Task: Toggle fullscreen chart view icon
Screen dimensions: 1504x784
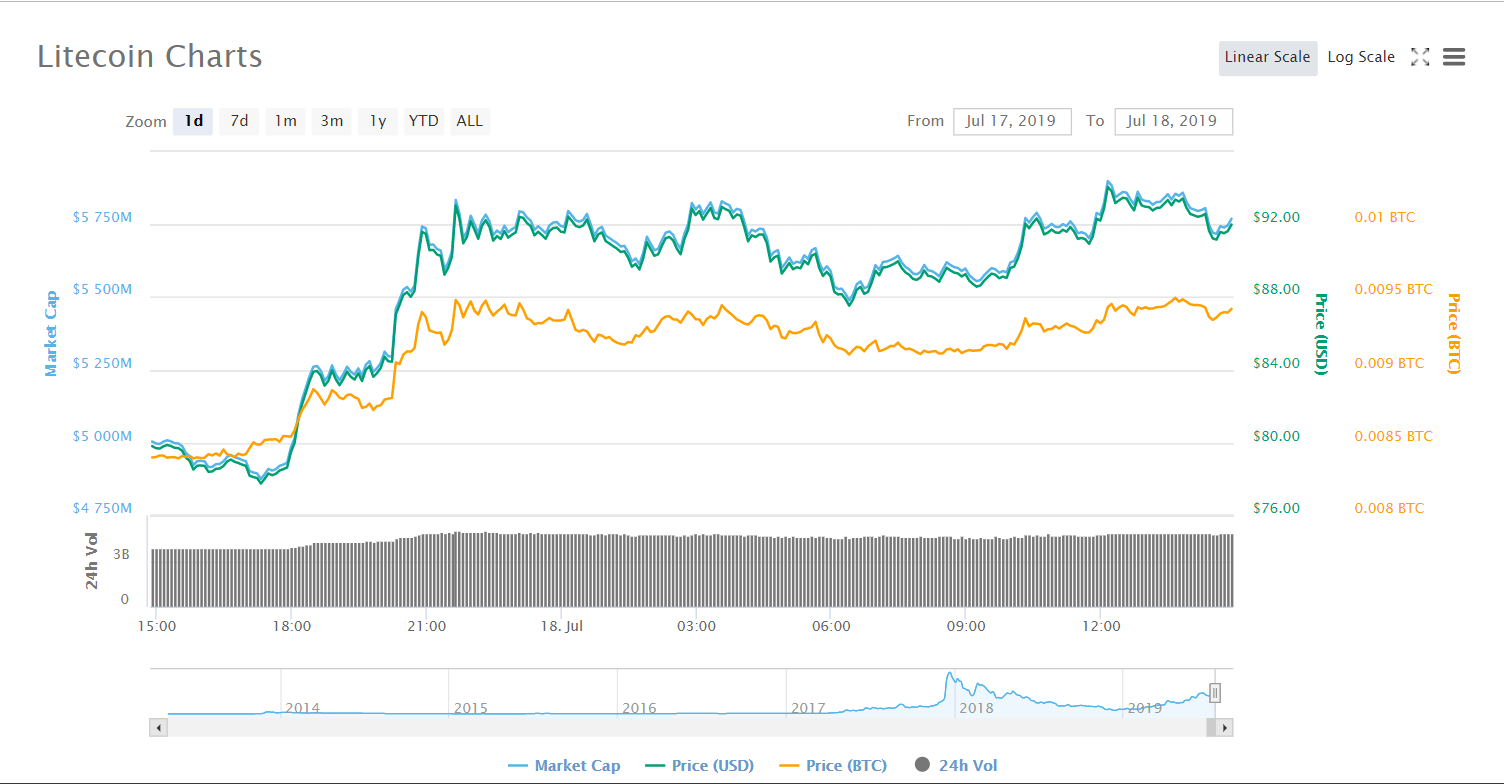Action: click(x=1420, y=57)
